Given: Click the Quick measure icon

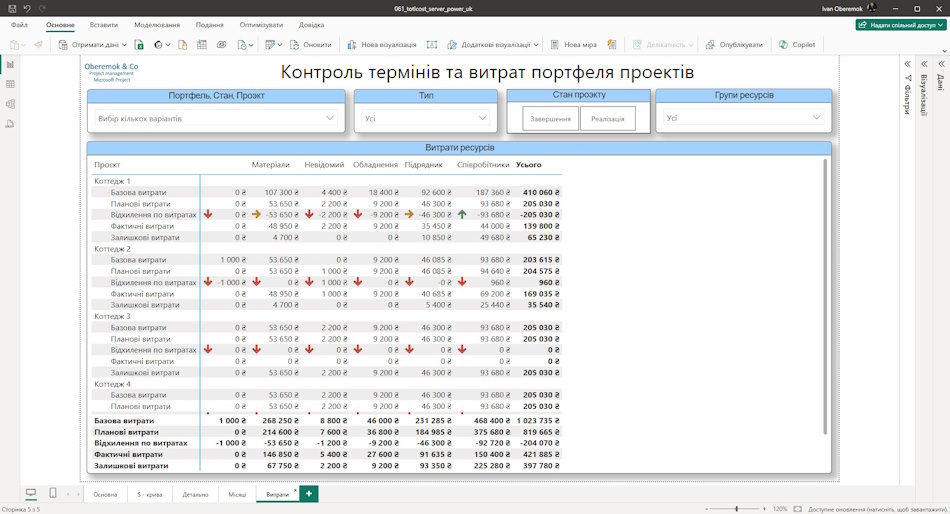Looking at the screenshot, I should tap(612, 45).
